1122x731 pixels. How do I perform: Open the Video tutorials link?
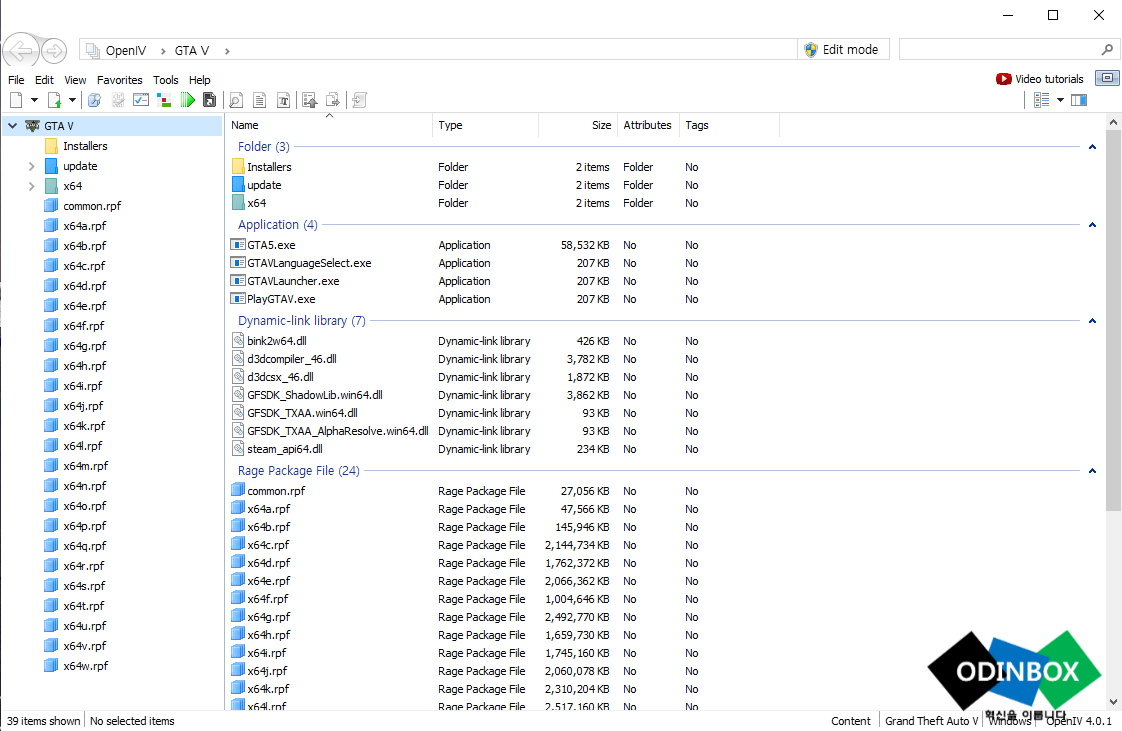(1040, 79)
